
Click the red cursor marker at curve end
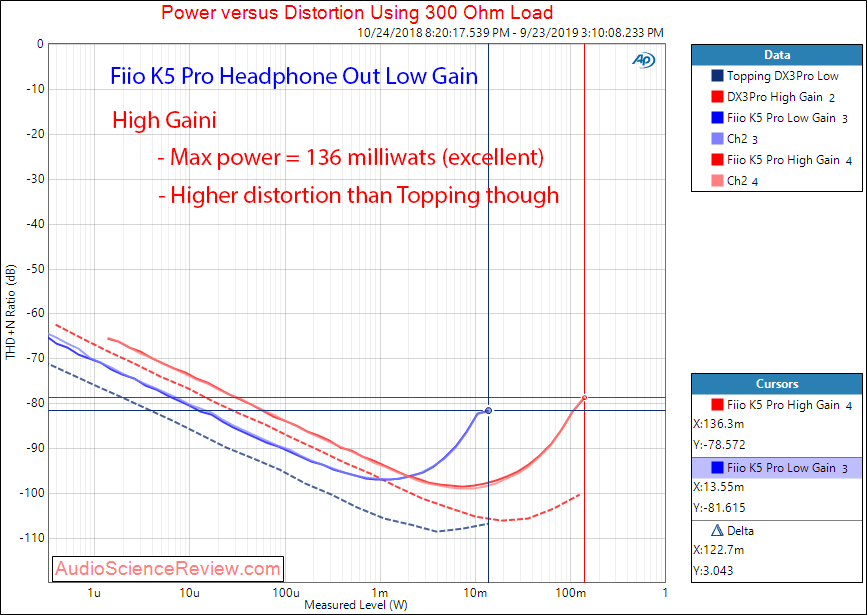584,398
